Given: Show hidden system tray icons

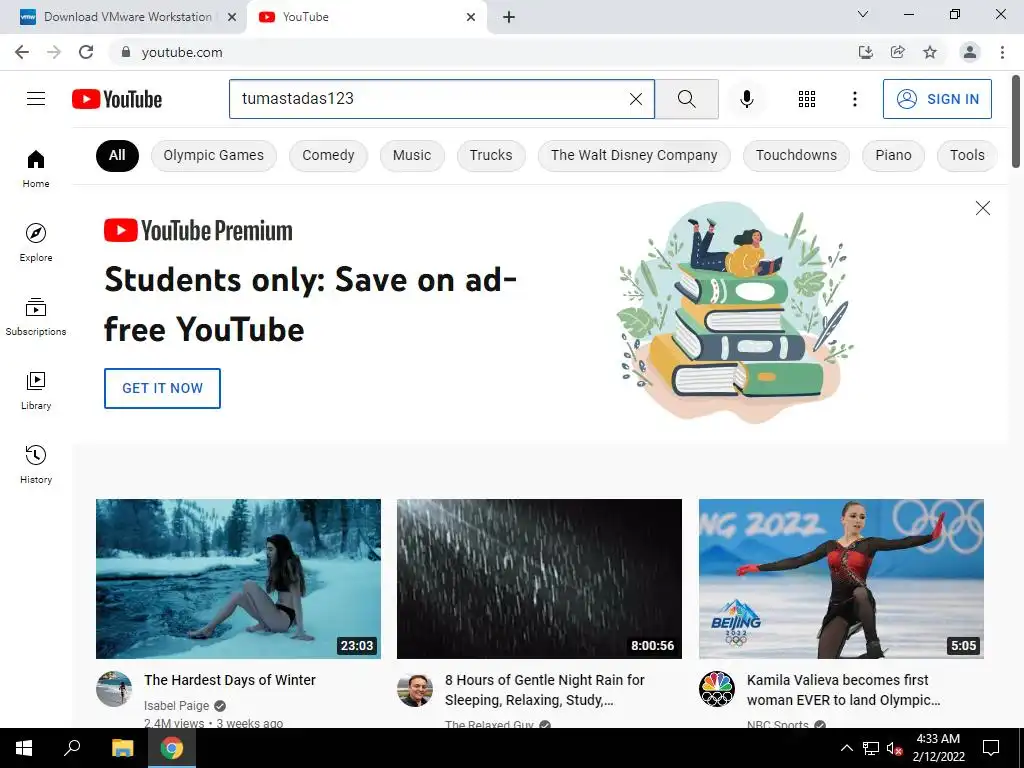Looking at the screenshot, I should pyautogui.click(x=846, y=748).
